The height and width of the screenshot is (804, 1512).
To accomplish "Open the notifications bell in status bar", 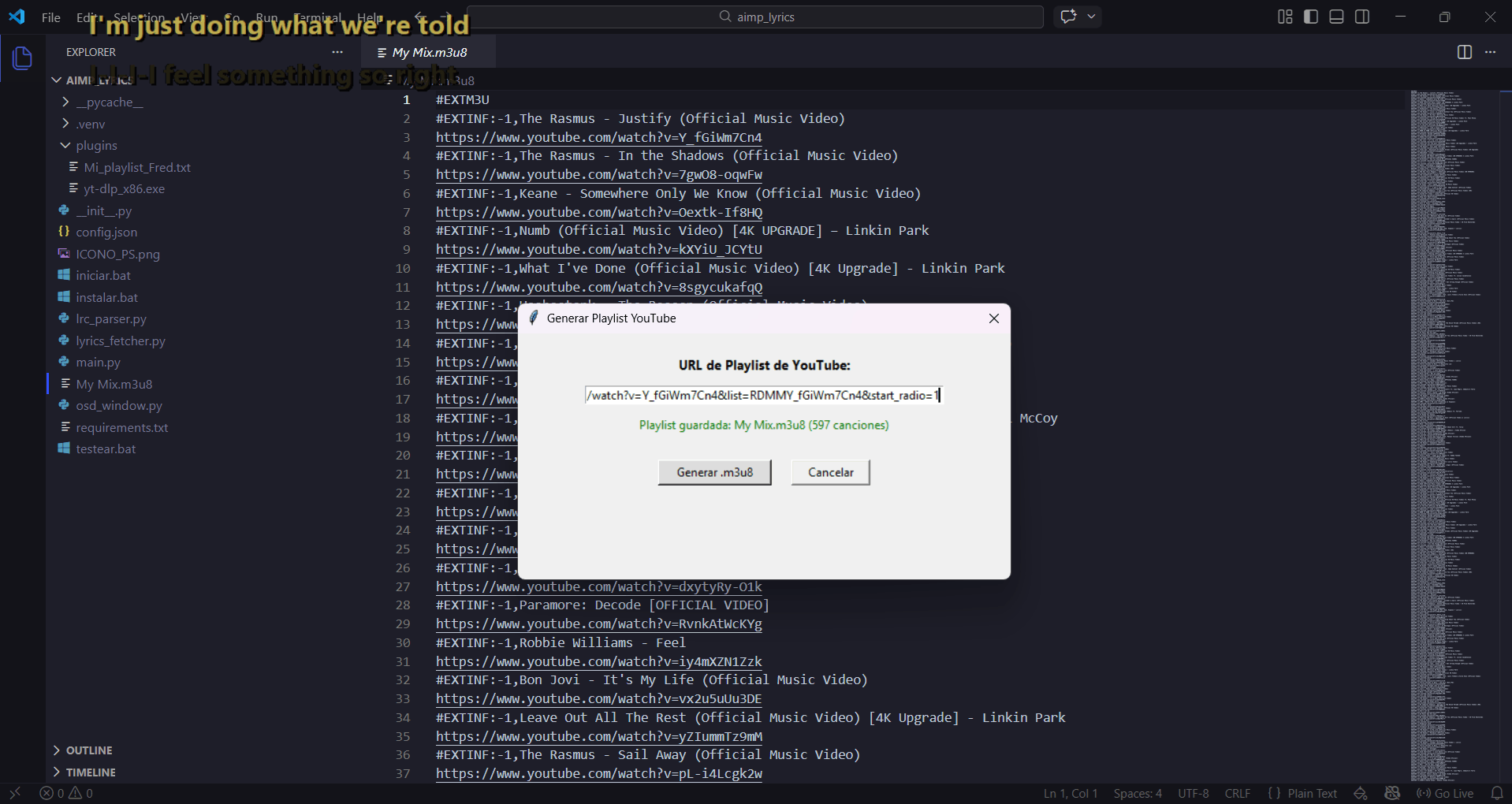I will (1497, 793).
